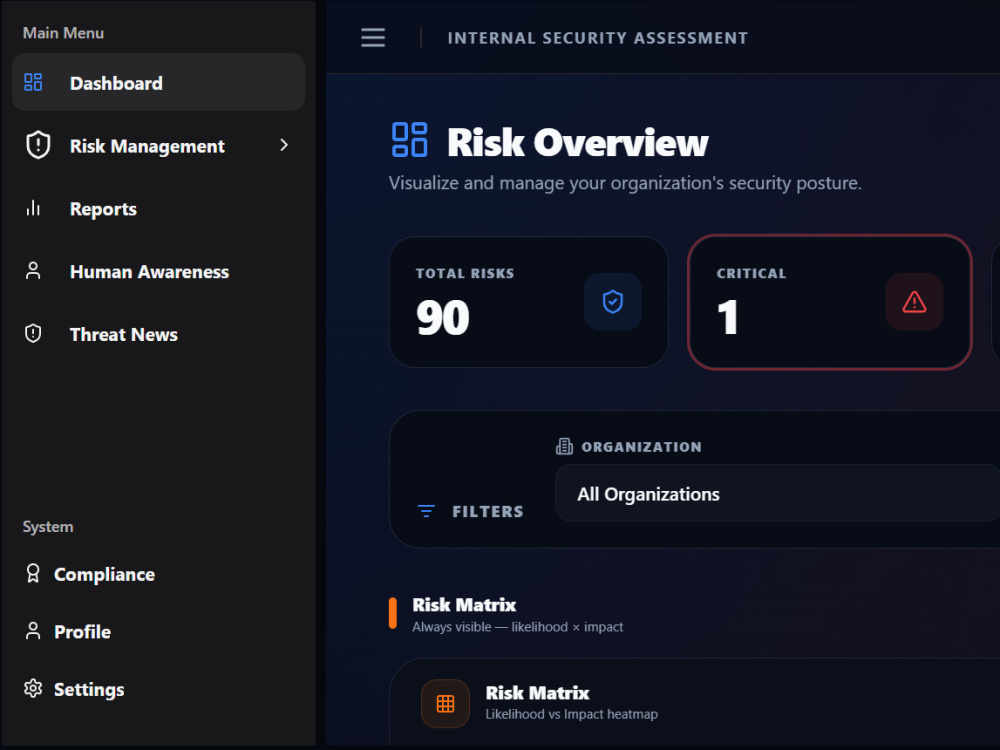Click the Profile user icon

click(x=33, y=631)
